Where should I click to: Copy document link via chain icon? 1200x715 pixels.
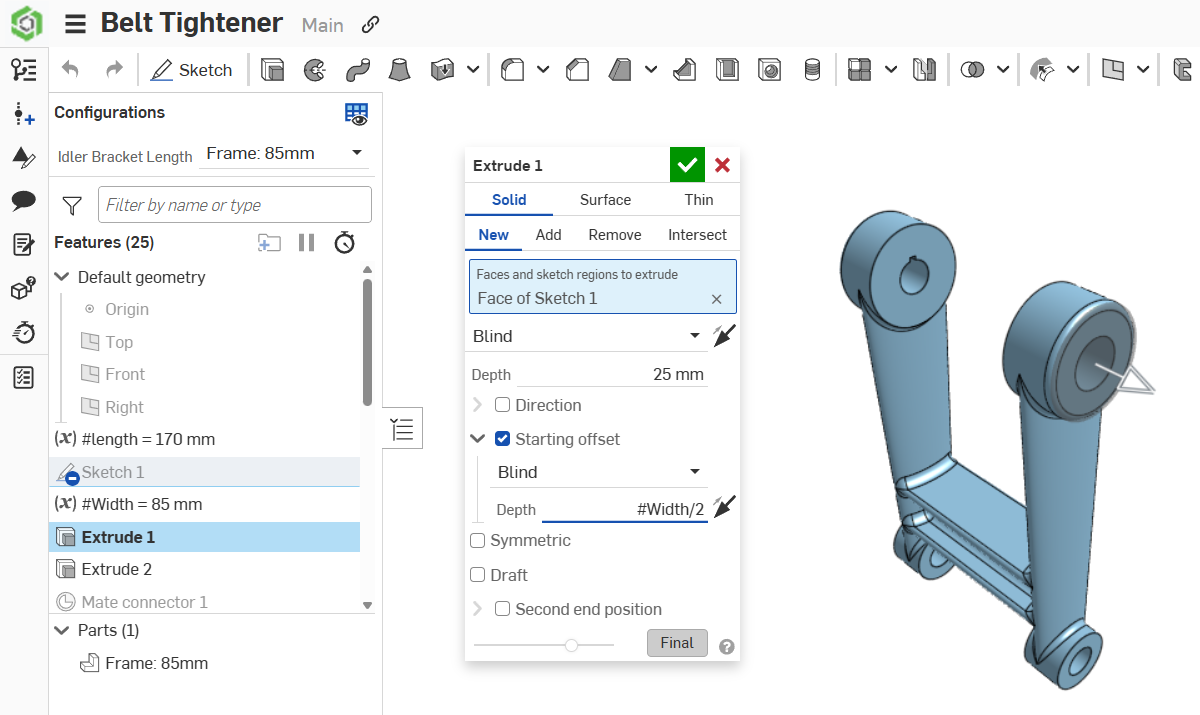tap(371, 25)
